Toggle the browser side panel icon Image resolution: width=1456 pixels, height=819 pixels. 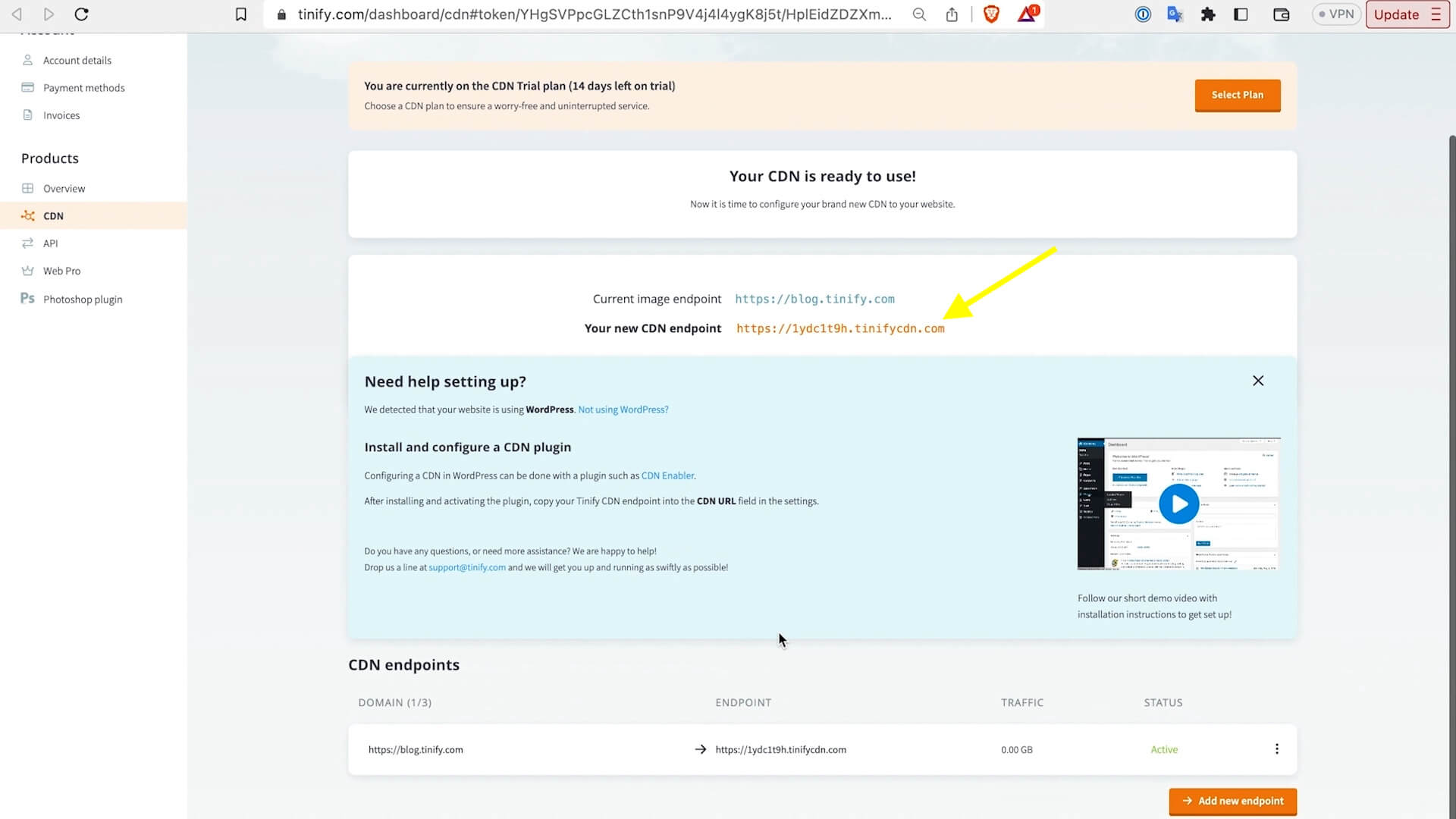coord(1241,14)
